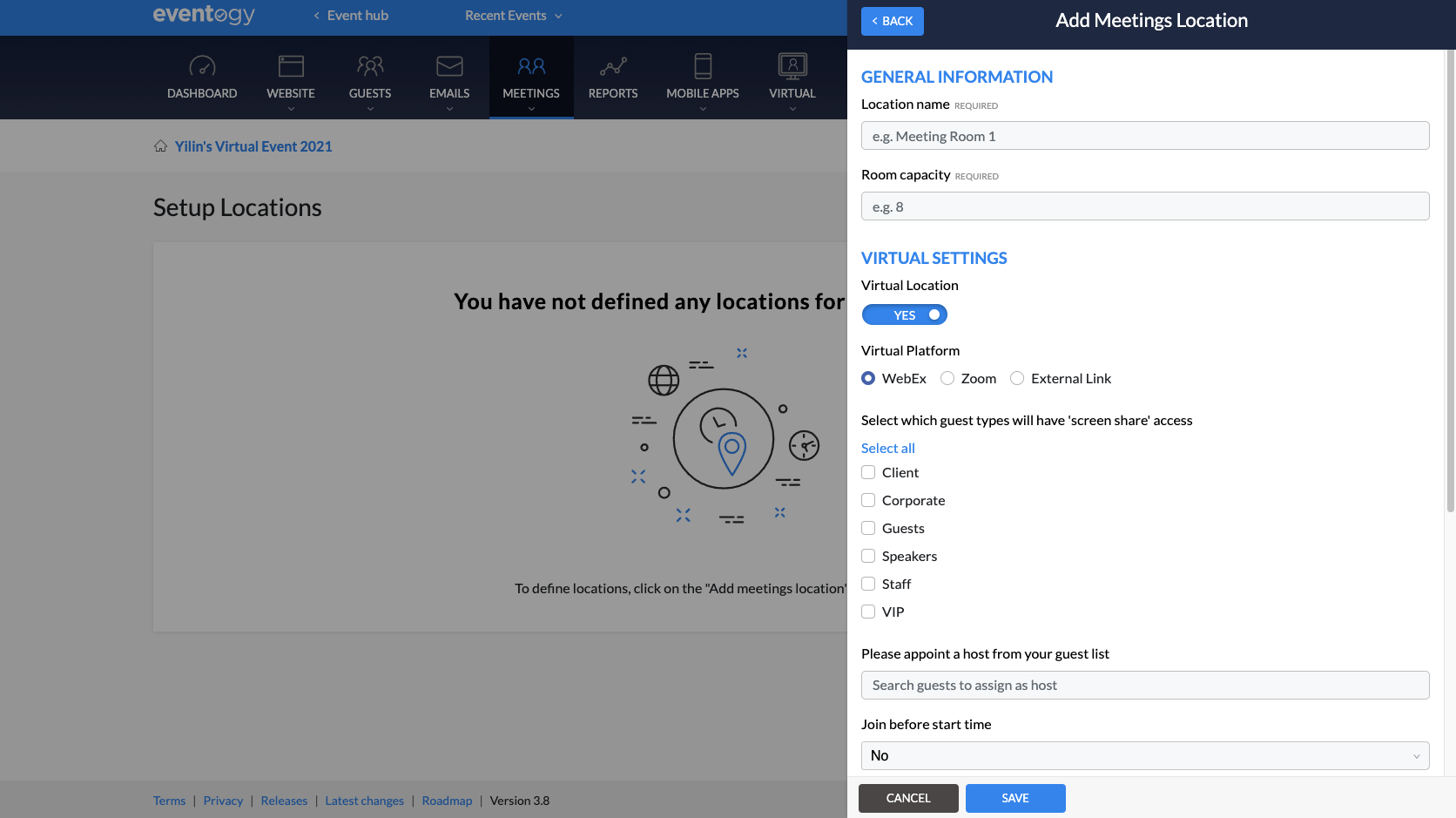Open the Reports analytics icon
Viewport: 1456px width, 818px height.
coord(613,65)
